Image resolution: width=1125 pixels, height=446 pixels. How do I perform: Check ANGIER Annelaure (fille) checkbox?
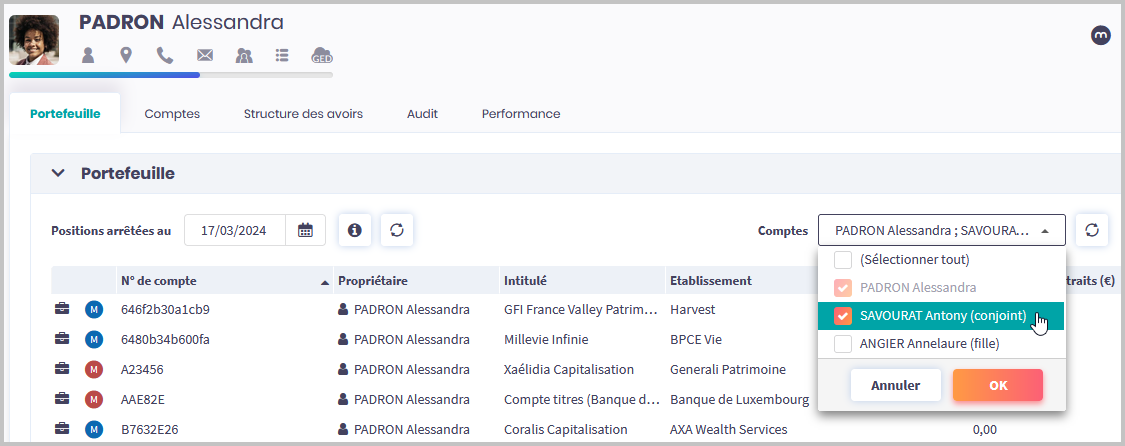843,344
